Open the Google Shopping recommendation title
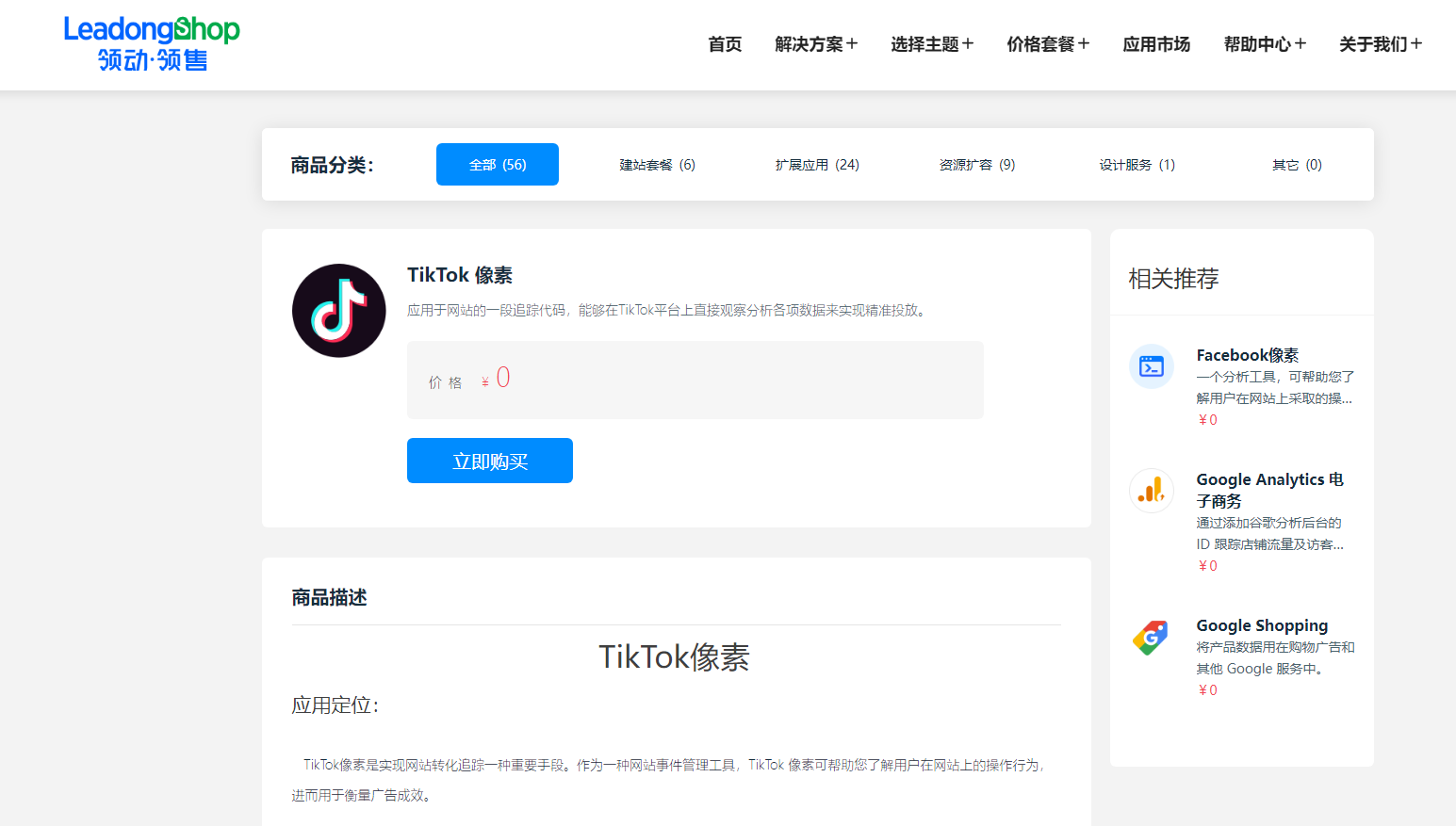The image size is (1456, 826). click(1262, 625)
